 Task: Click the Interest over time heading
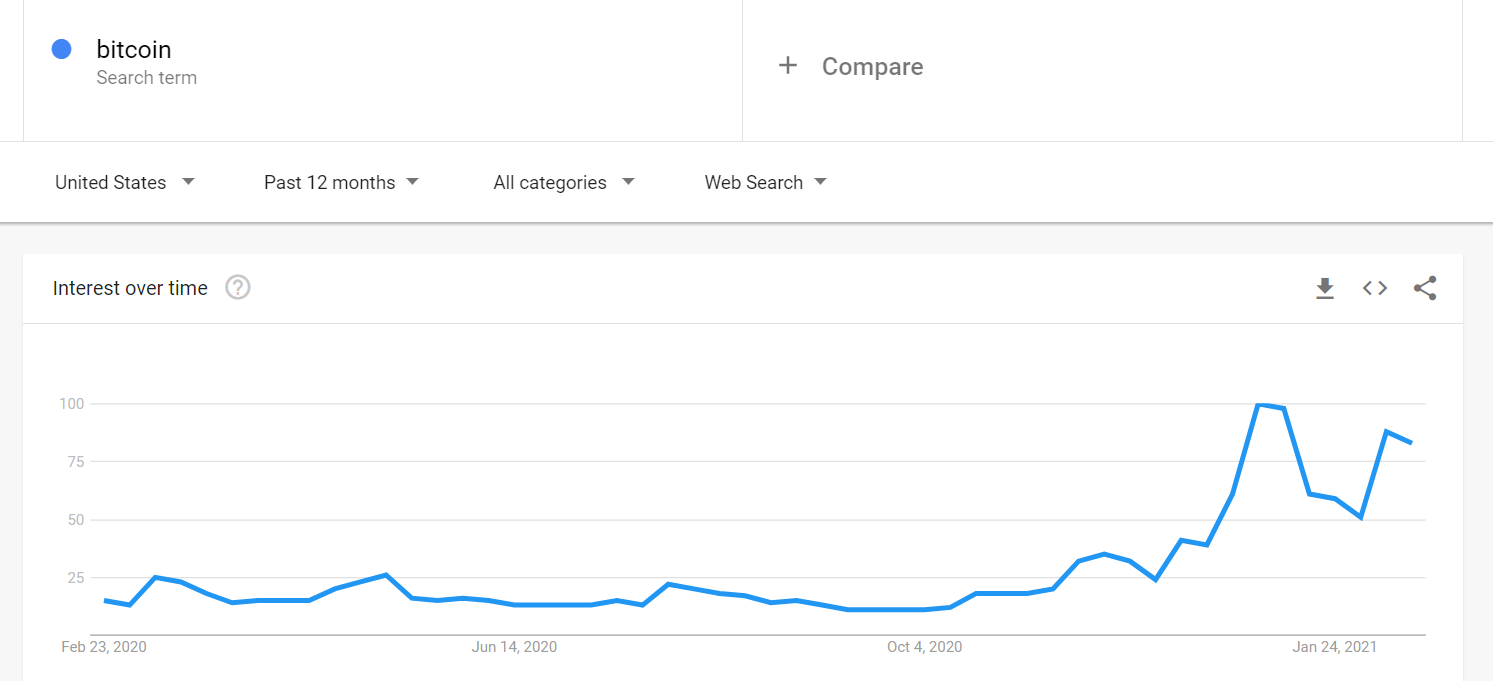[130, 288]
